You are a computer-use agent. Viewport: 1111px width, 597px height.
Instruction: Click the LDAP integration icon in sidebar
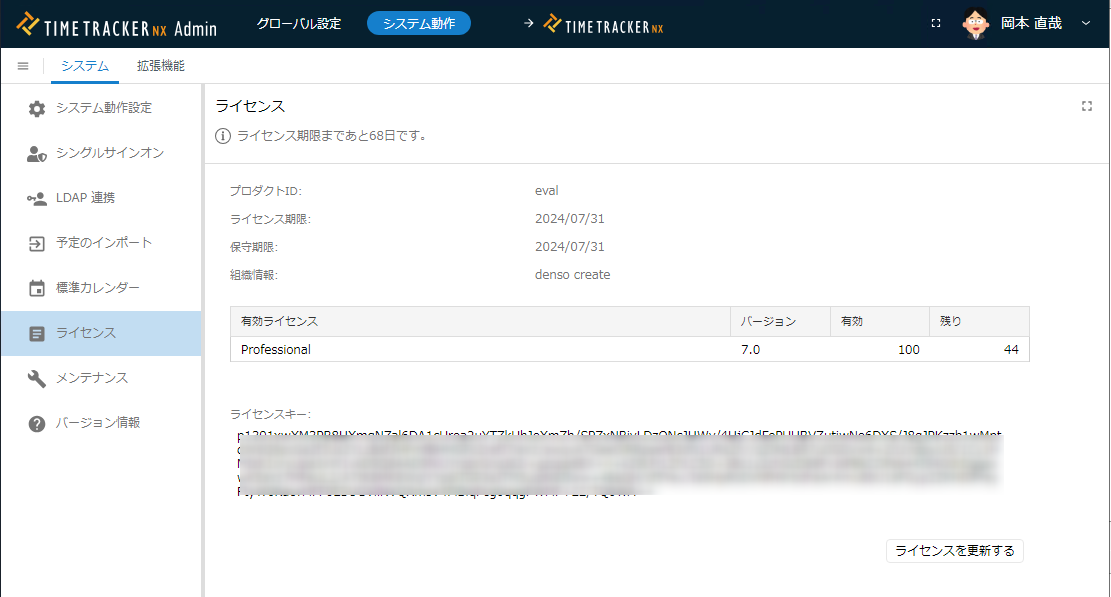click(x=37, y=198)
